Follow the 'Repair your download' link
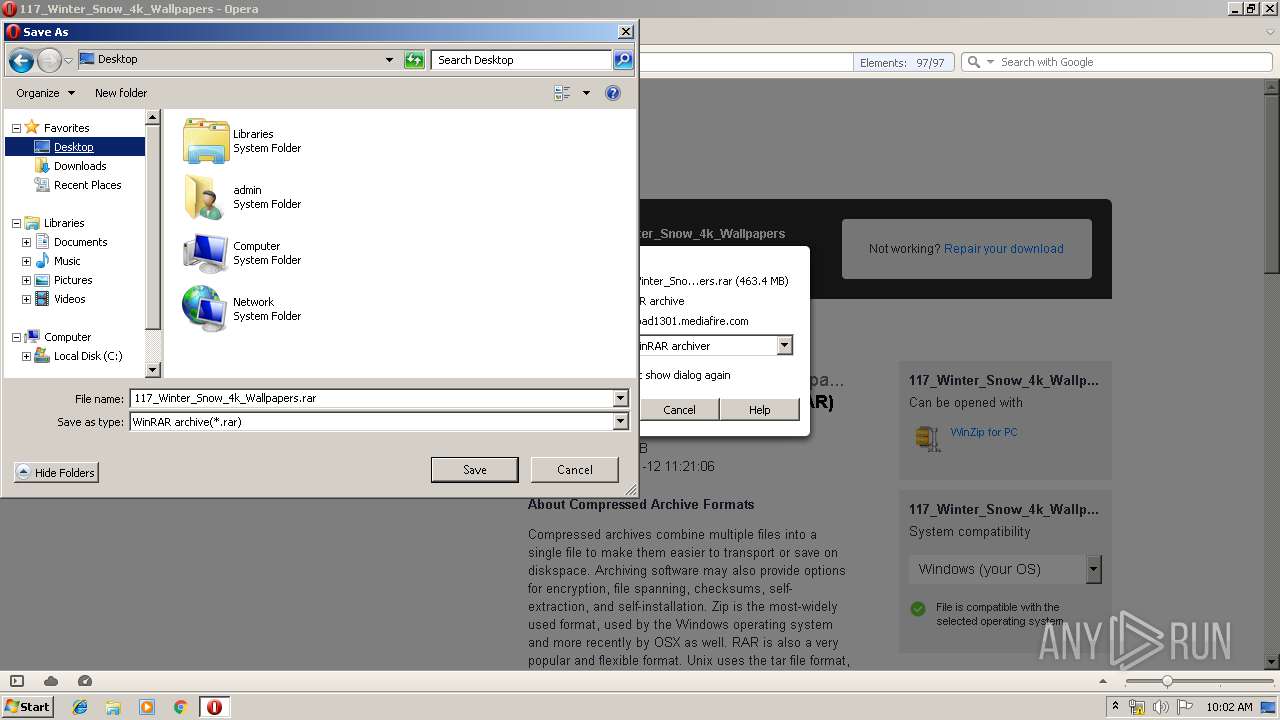 [1004, 249]
